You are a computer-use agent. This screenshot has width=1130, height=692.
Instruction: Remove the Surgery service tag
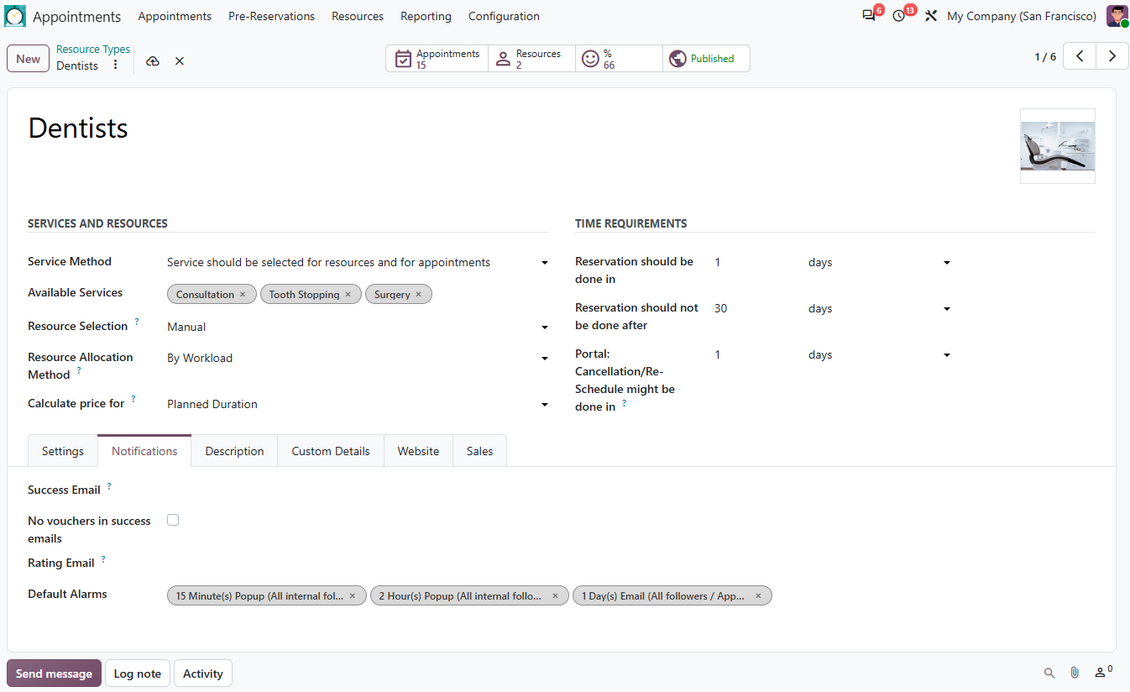tap(419, 294)
